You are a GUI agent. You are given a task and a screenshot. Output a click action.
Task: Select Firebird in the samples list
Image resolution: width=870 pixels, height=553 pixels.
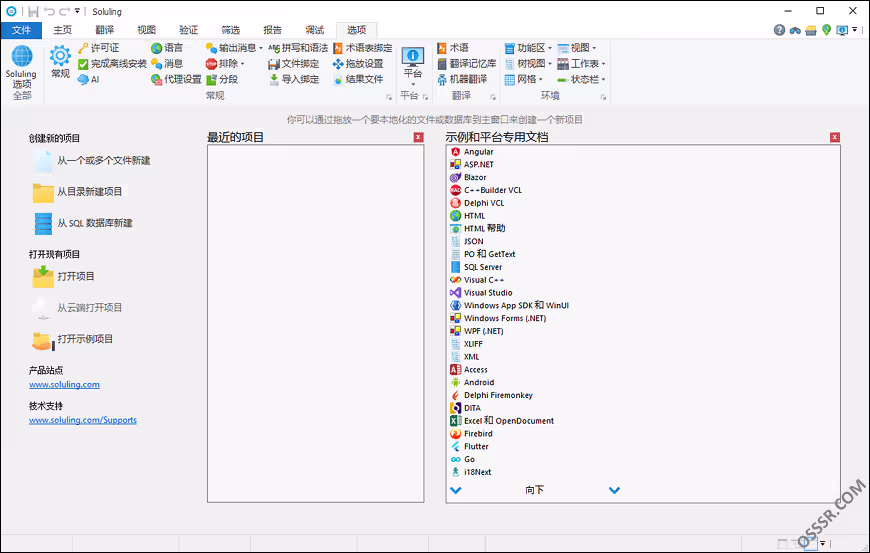[x=471, y=434]
